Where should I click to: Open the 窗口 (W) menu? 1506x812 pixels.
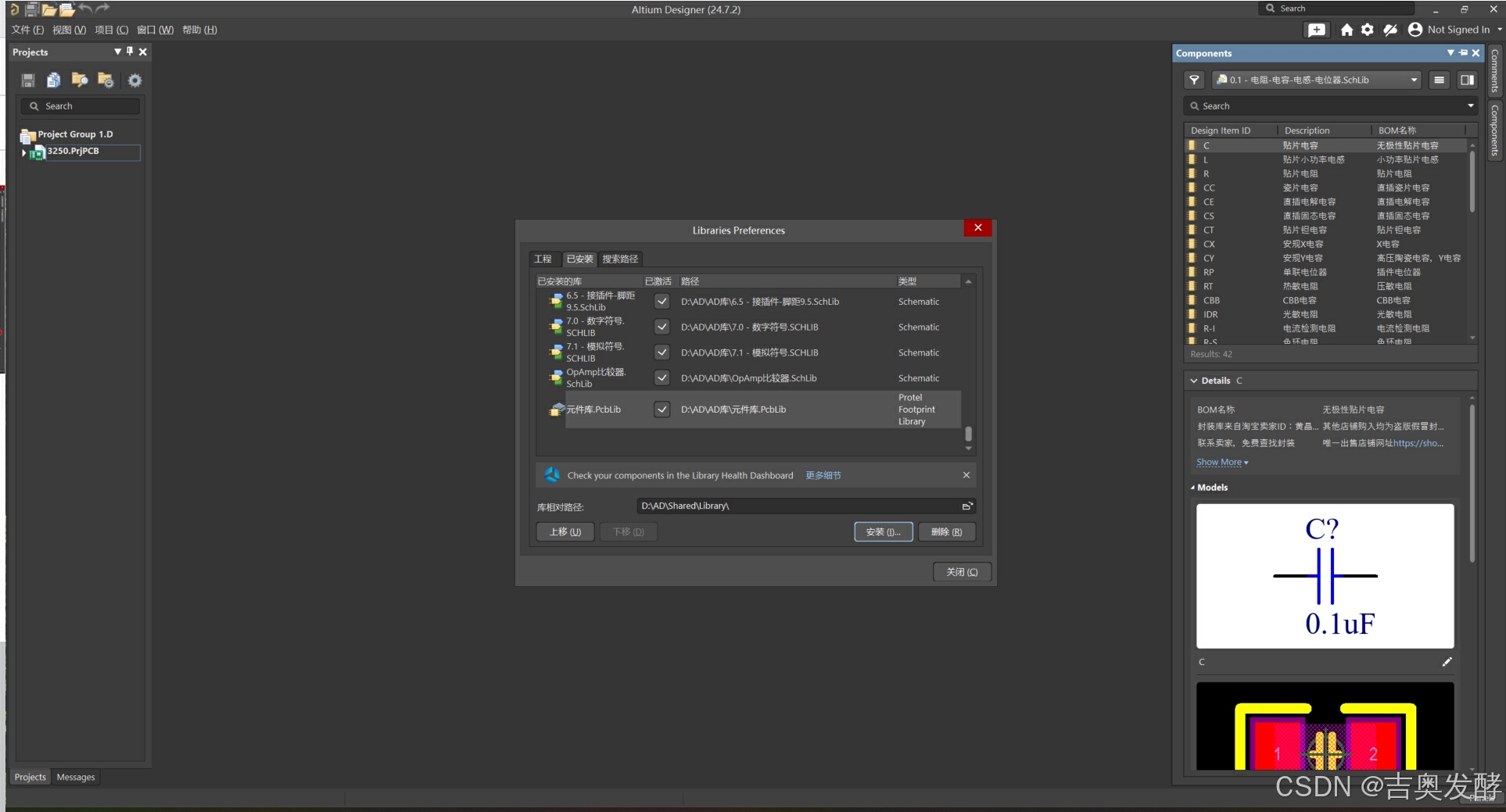click(x=155, y=30)
